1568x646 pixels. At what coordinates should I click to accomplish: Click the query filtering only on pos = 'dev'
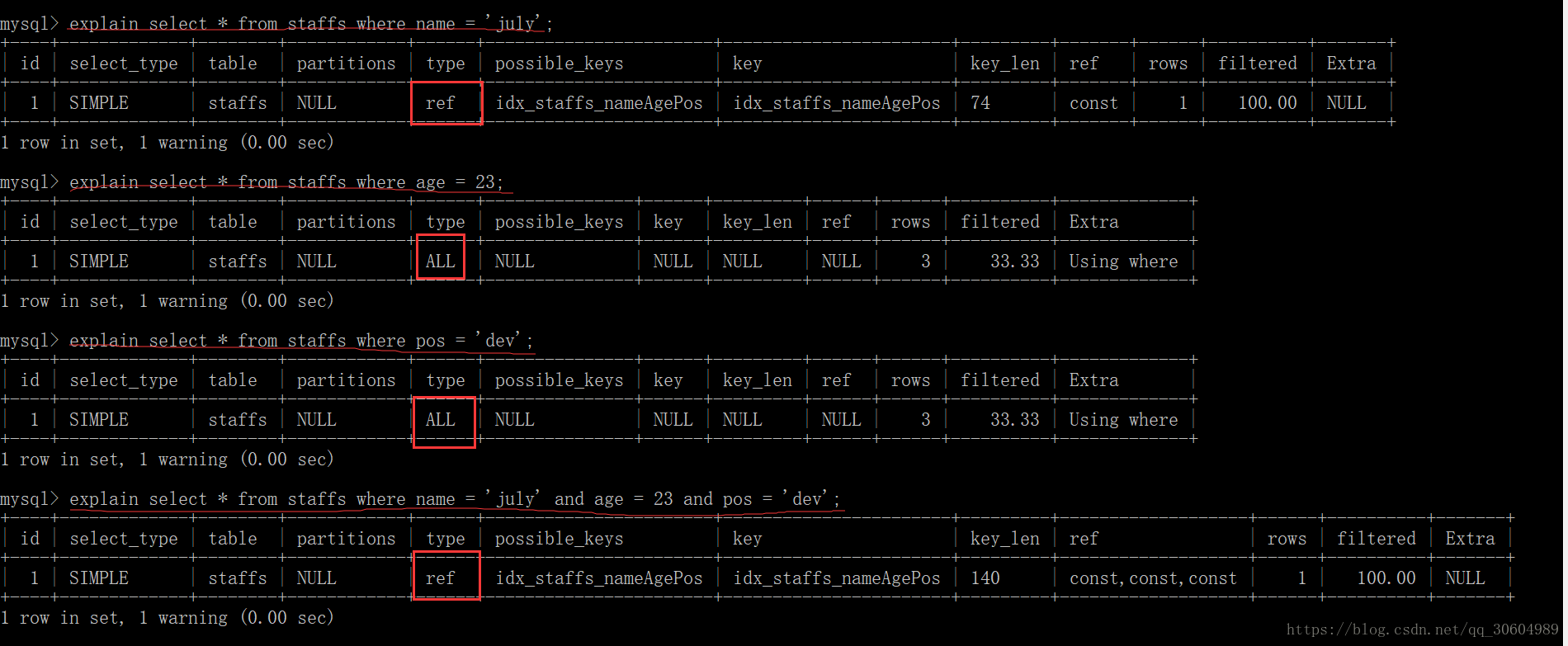pyautogui.click(x=300, y=340)
